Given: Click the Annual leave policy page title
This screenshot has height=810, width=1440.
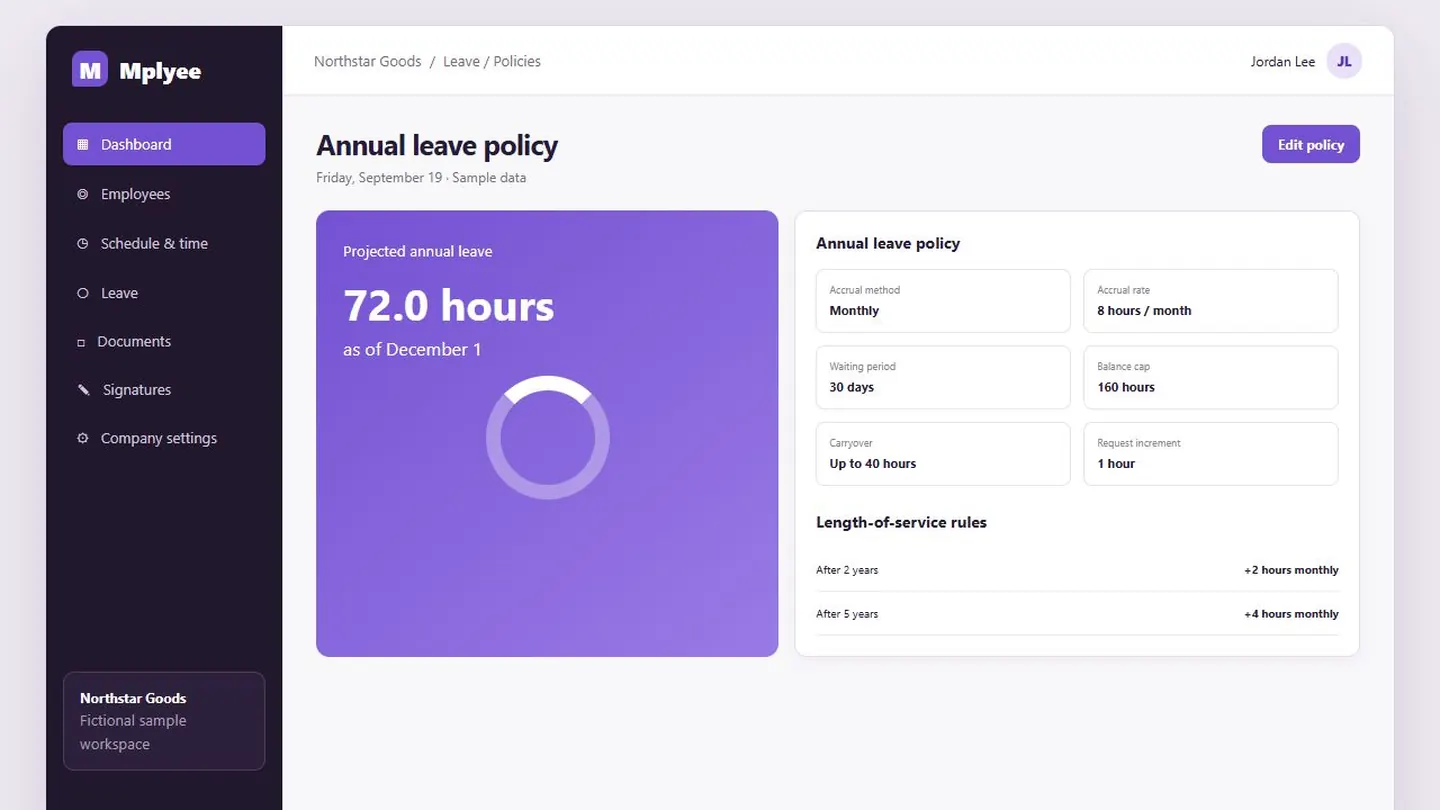Looking at the screenshot, I should click(x=437, y=146).
